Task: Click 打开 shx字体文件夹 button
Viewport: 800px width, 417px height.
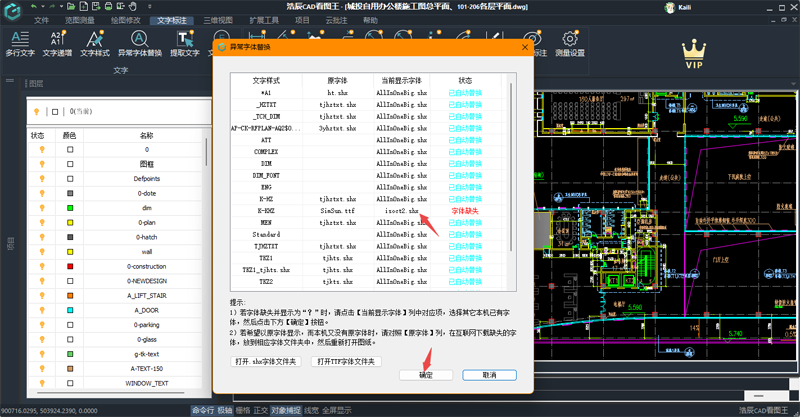Action: pos(267,361)
